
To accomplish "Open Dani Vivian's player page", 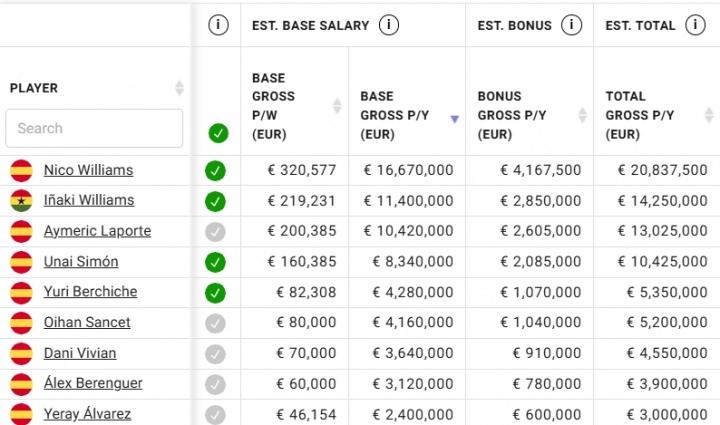I will pos(80,353).
